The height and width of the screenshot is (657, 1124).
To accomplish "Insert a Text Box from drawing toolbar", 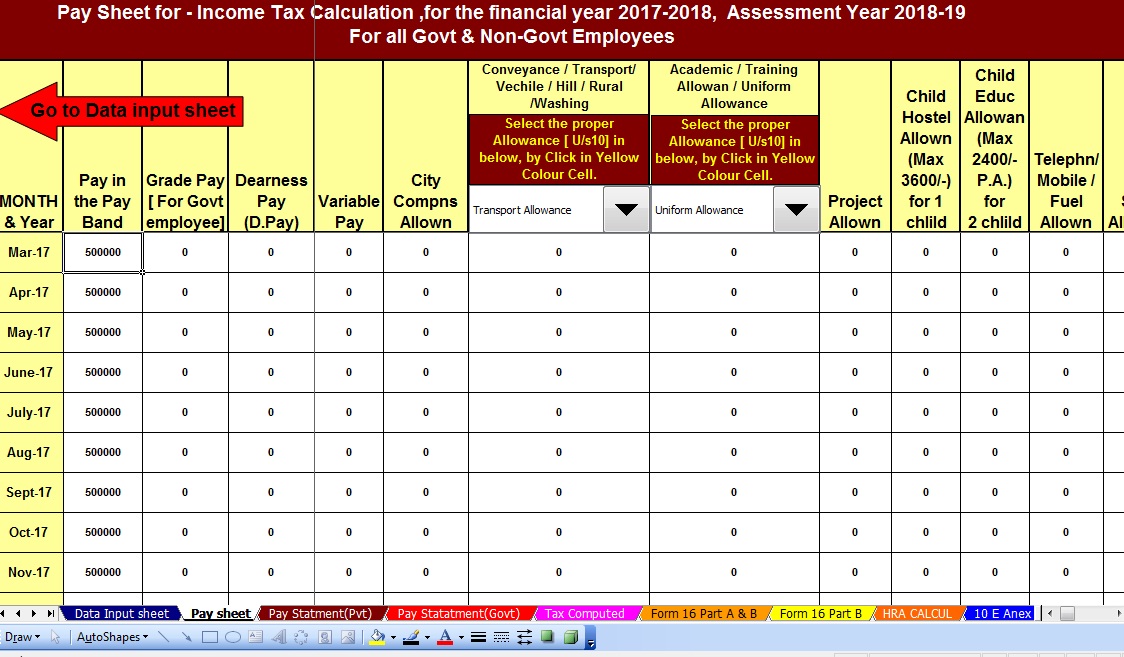I will point(255,637).
